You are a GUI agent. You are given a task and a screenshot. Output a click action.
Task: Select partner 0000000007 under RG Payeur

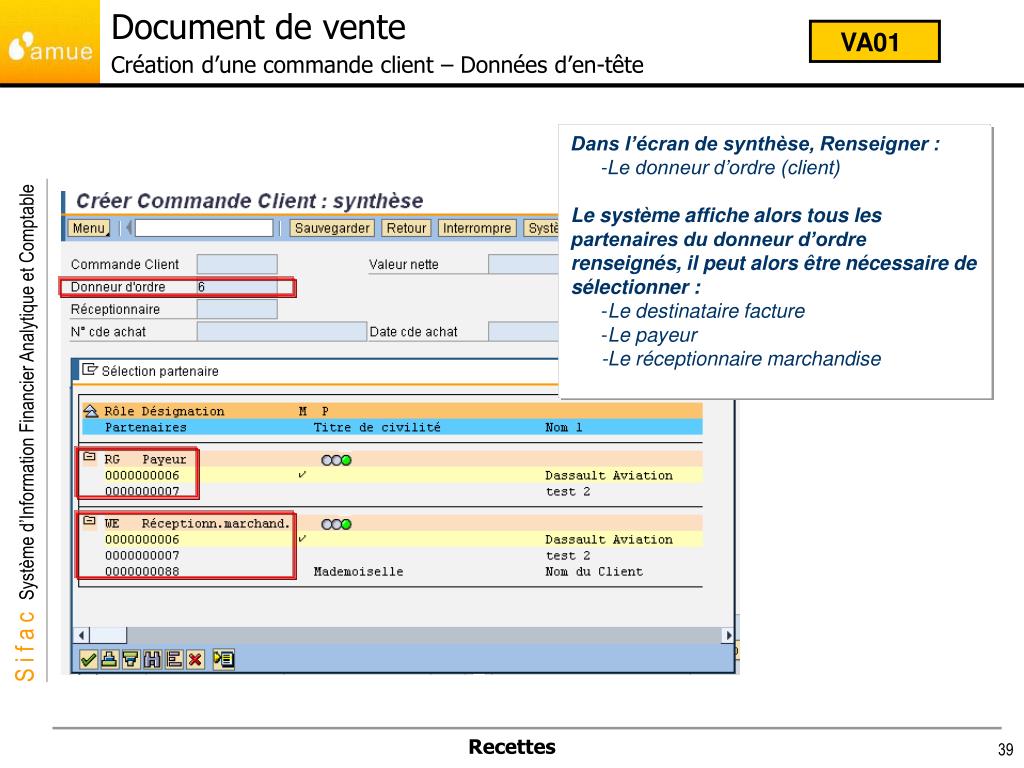point(142,491)
